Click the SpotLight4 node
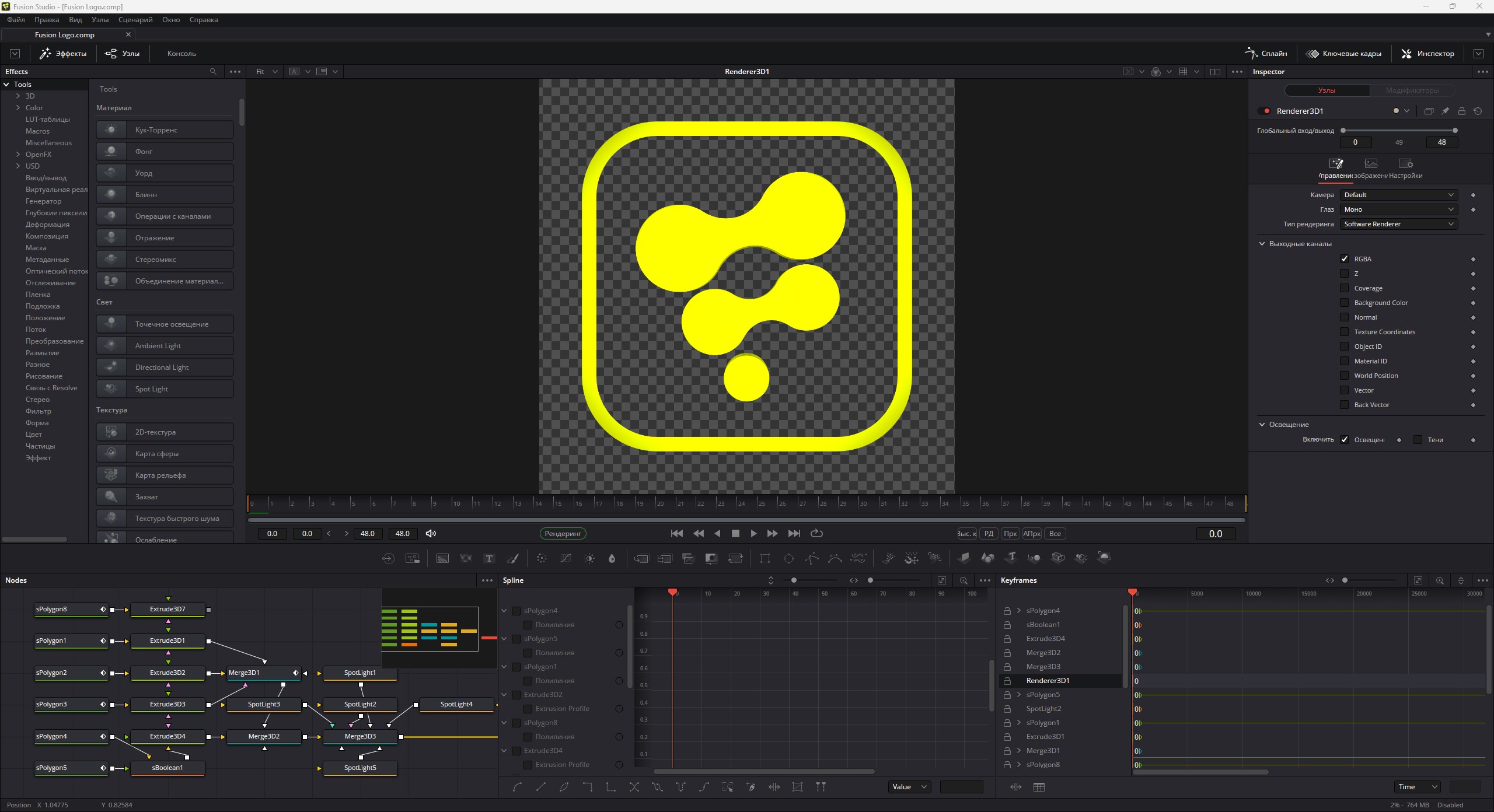Image resolution: width=1494 pixels, height=812 pixels. 456,704
